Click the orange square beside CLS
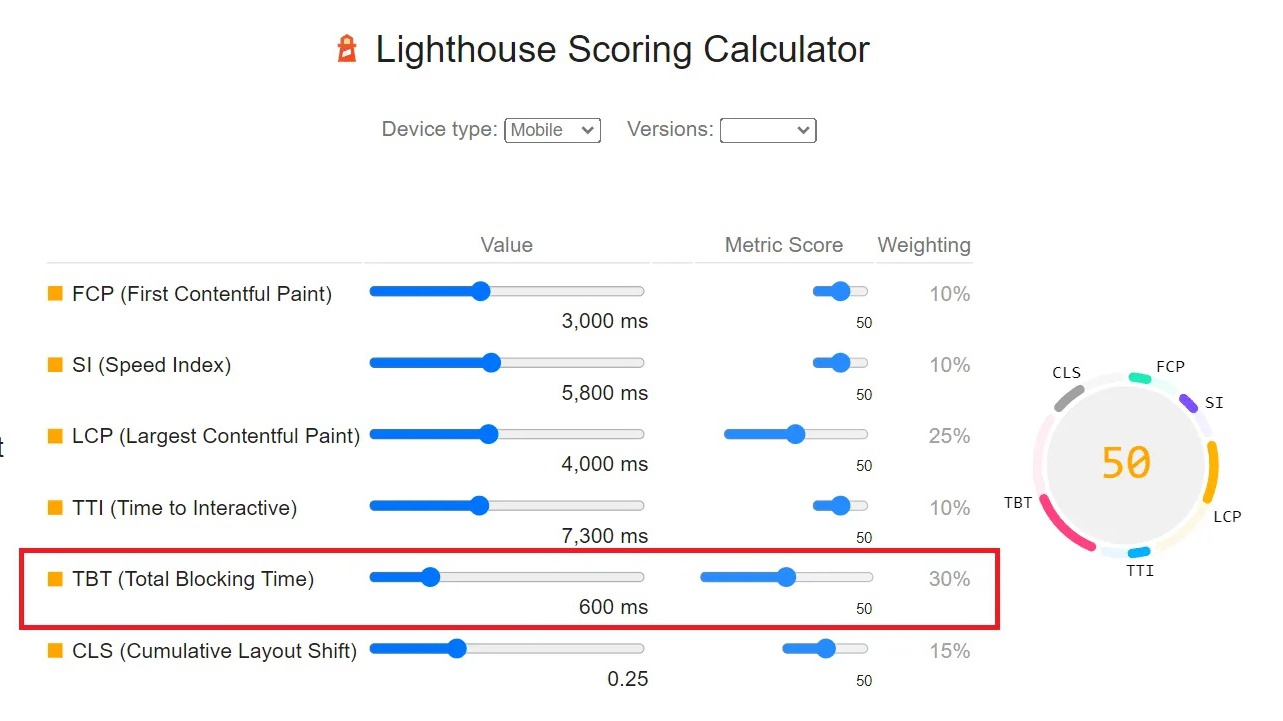 click(55, 651)
